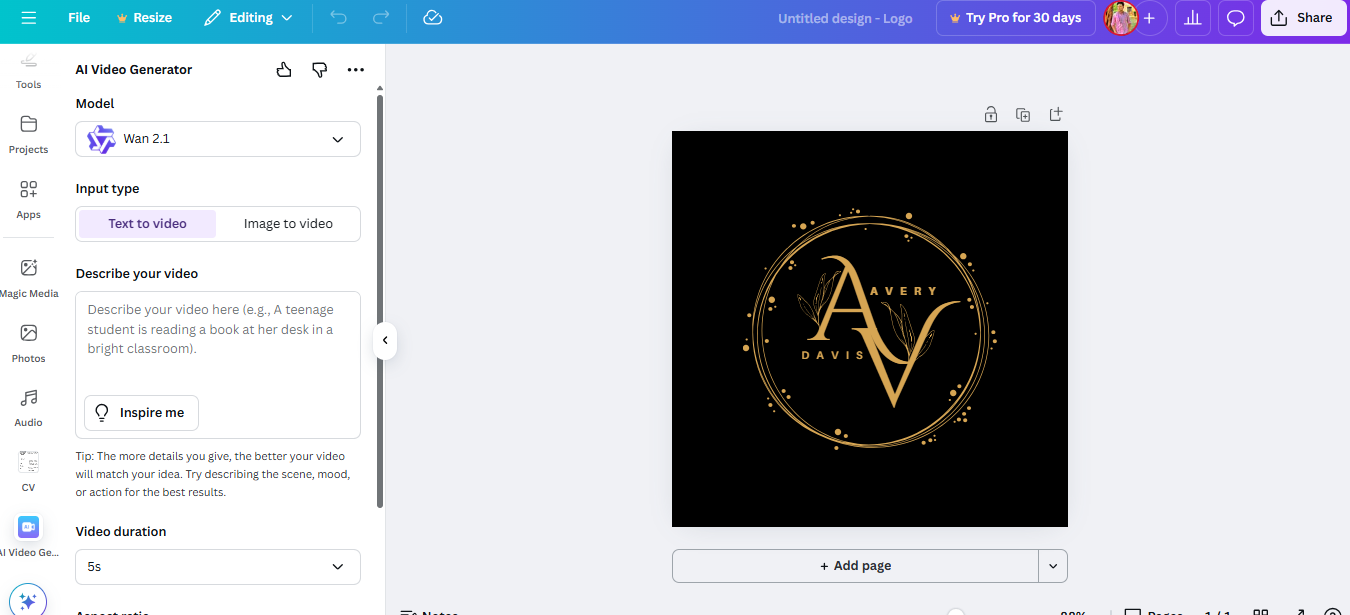This screenshot has height=615, width=1350.
Task: Click the Inspire me button
Action: [x=140, y=412]
